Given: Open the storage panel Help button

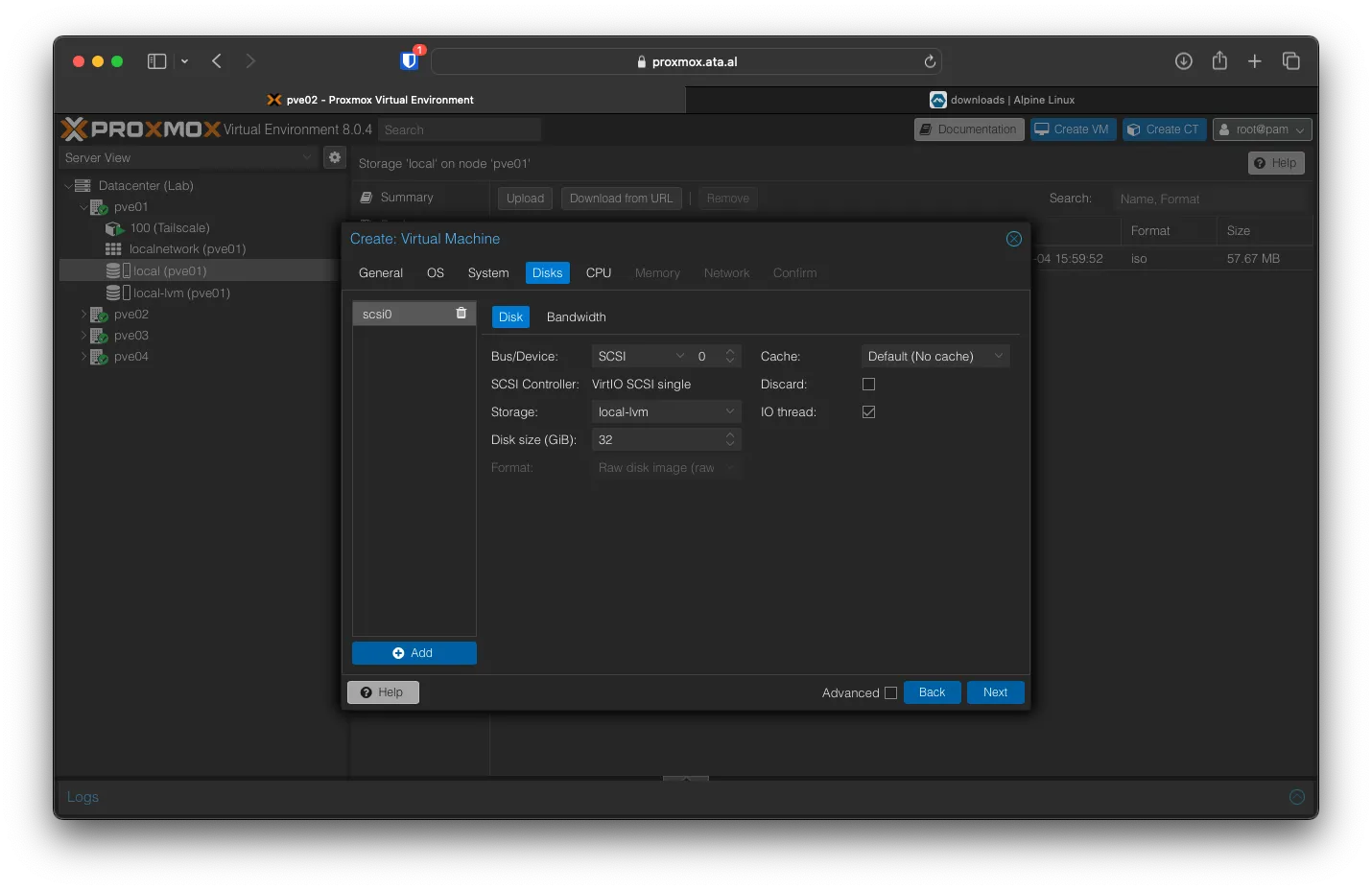Looking at the screenshot, I should coord(1276,163).
